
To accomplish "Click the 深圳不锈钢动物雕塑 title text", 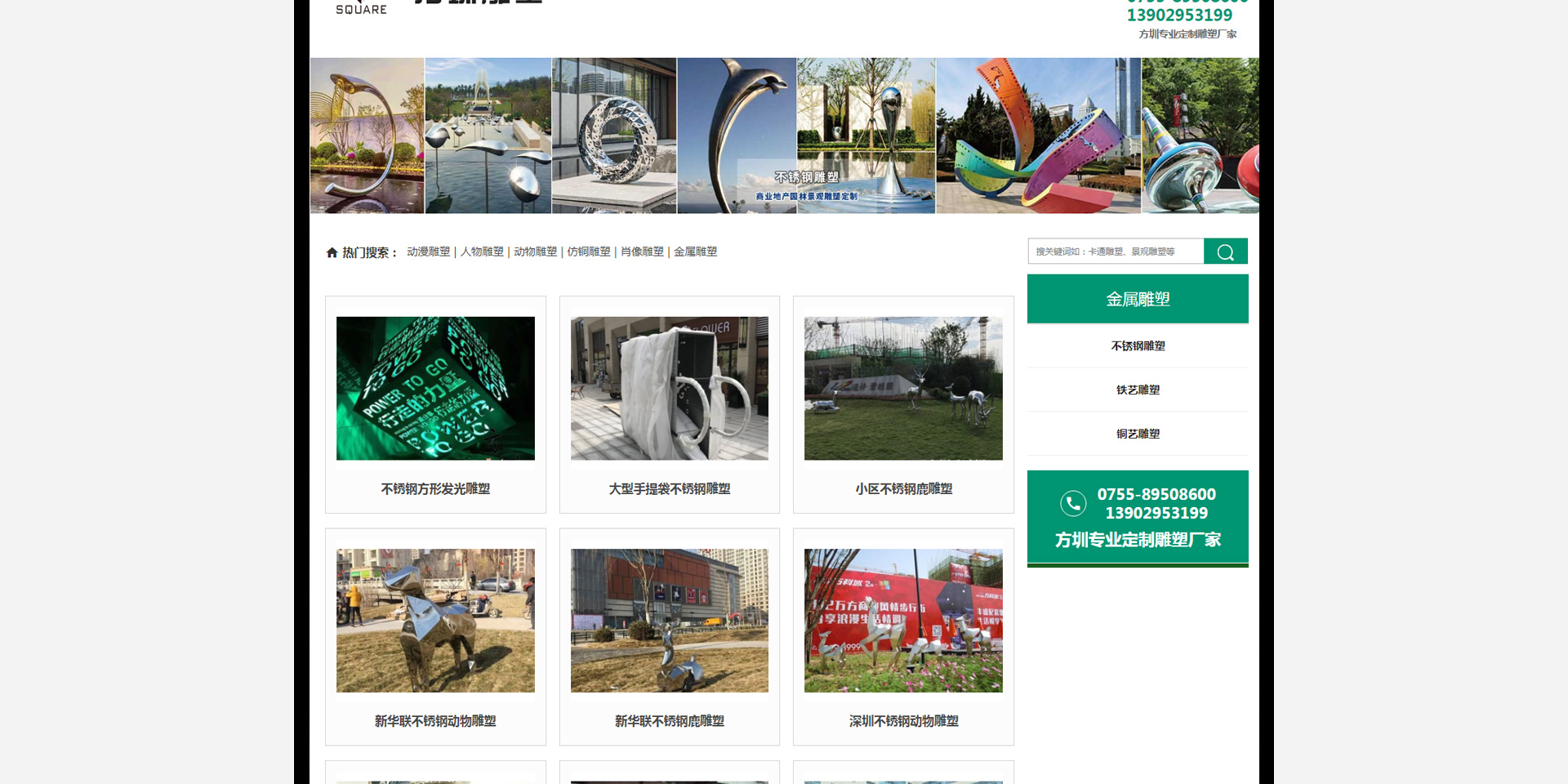I will coord(903,721).
